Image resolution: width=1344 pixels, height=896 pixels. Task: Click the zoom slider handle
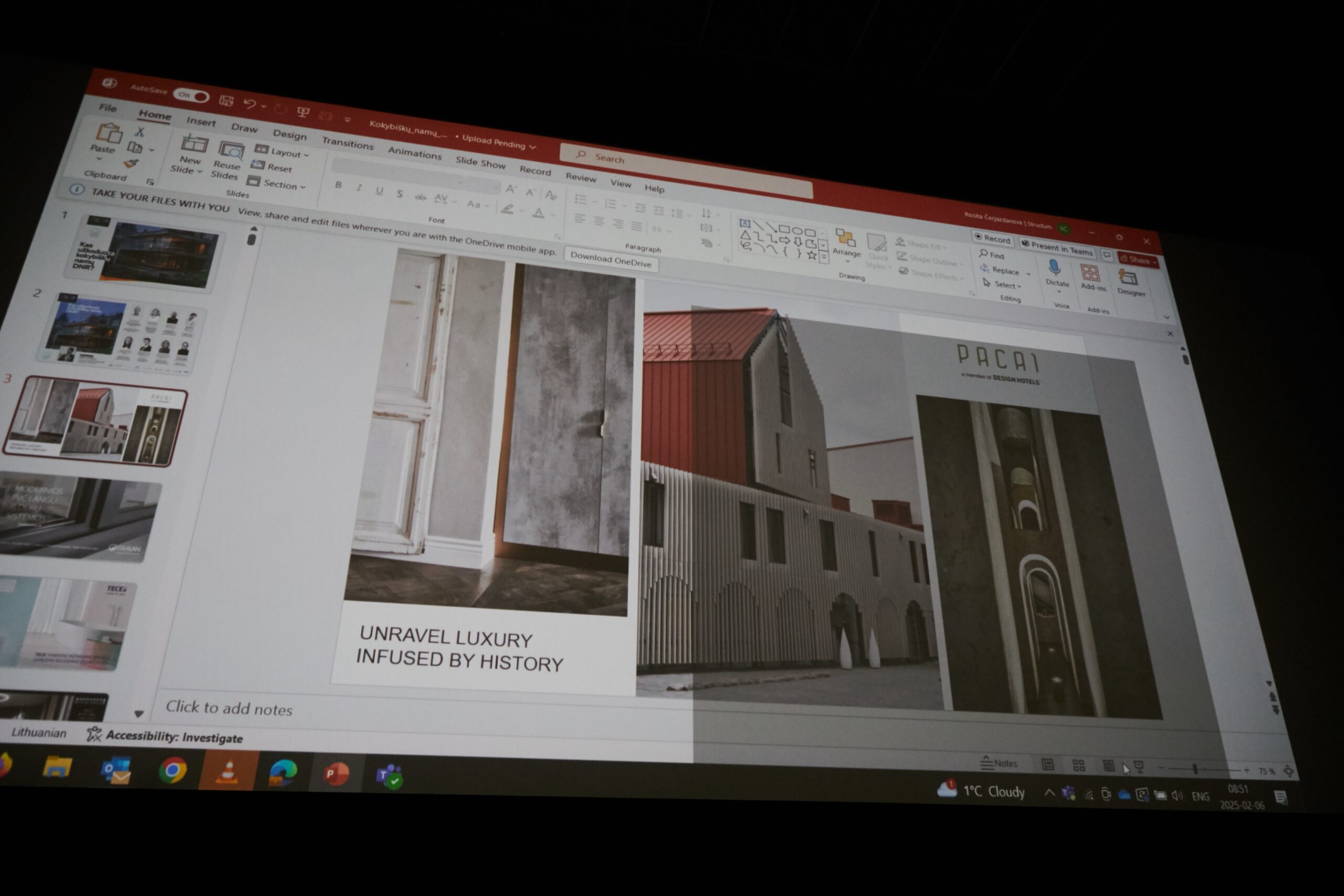point(1195,769)
